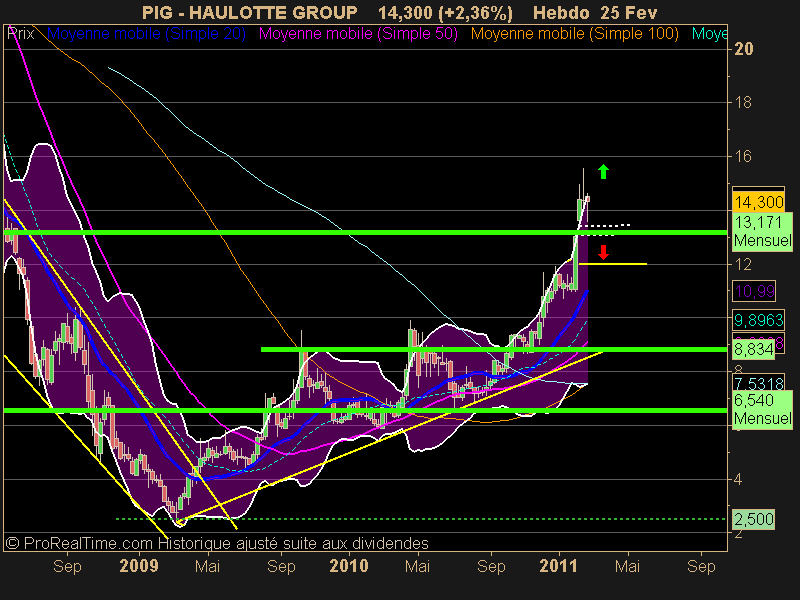Click the 'Prix' legend label
Screen dimensions: 800x600
coord(21,34)
